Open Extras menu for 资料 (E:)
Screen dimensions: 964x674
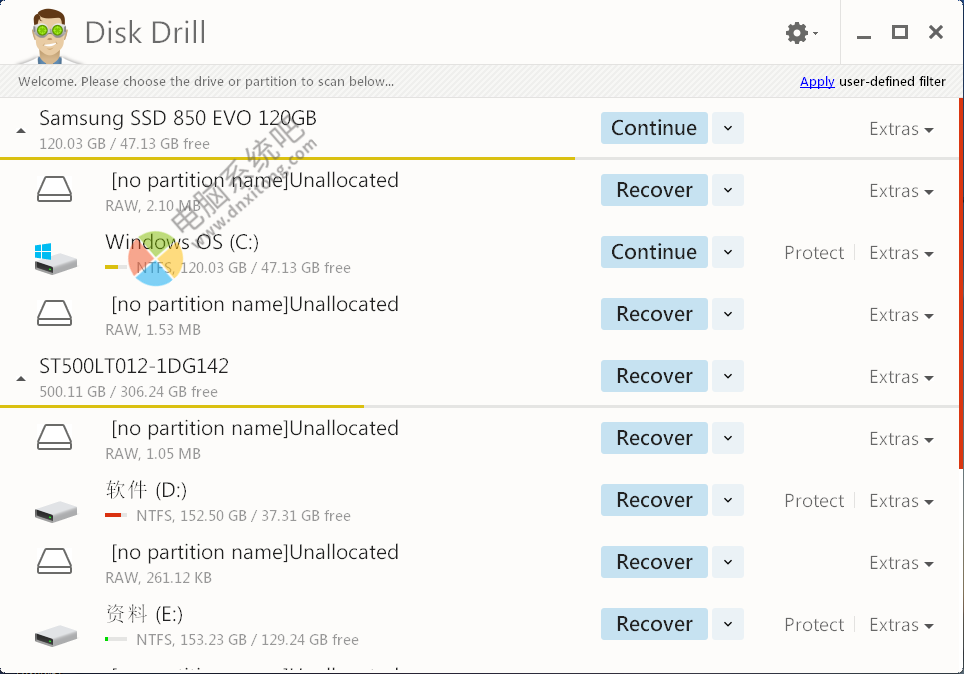point(901,625)
